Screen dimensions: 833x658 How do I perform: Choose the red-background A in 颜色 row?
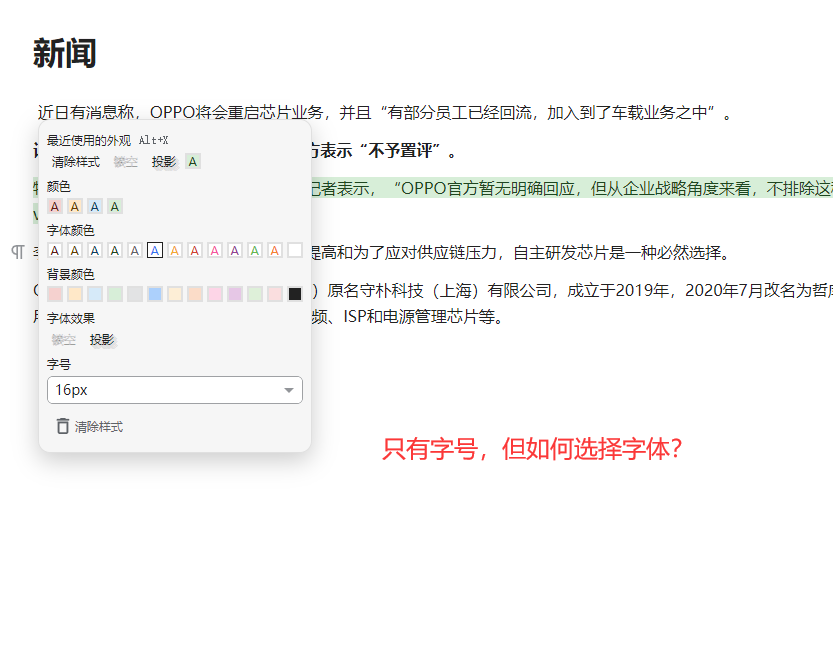pyautogui.click(x=55, y=207)
